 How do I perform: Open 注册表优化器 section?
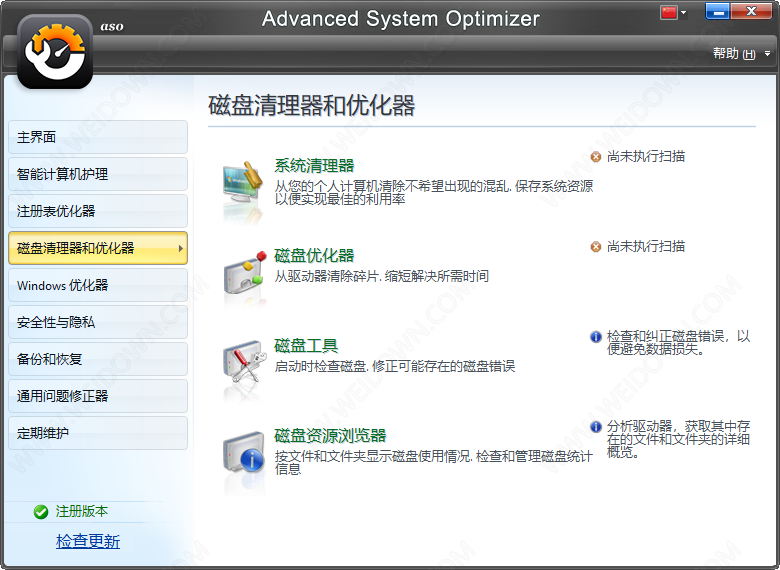98,211
